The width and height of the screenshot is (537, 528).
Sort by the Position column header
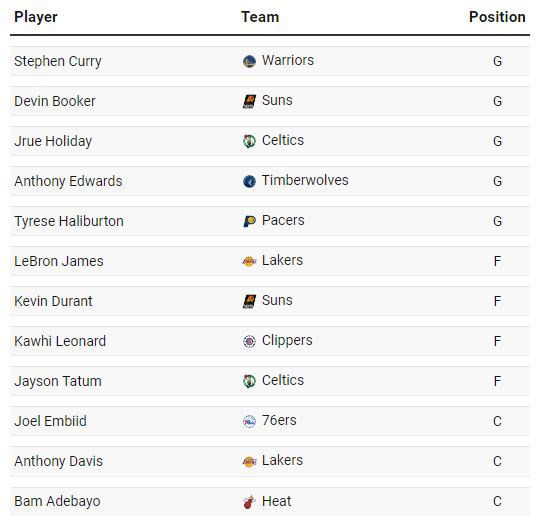(497, 17)
